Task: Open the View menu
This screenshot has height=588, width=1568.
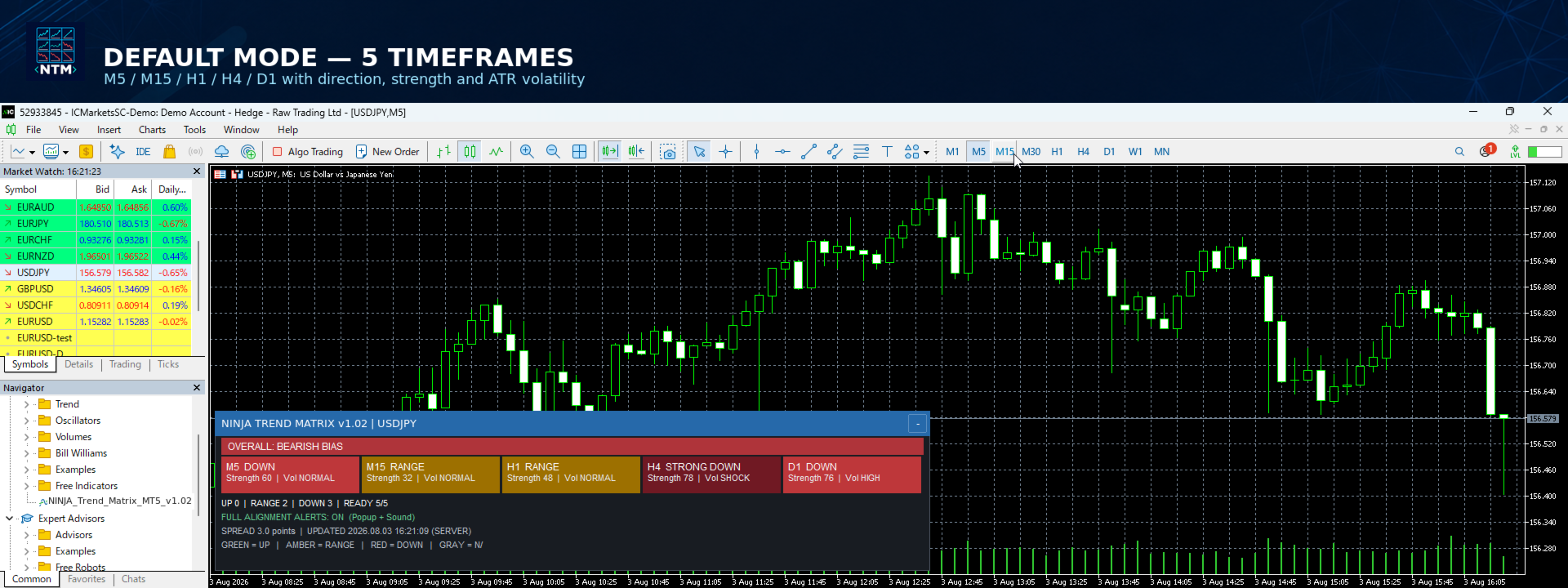Action: [69, 130]
